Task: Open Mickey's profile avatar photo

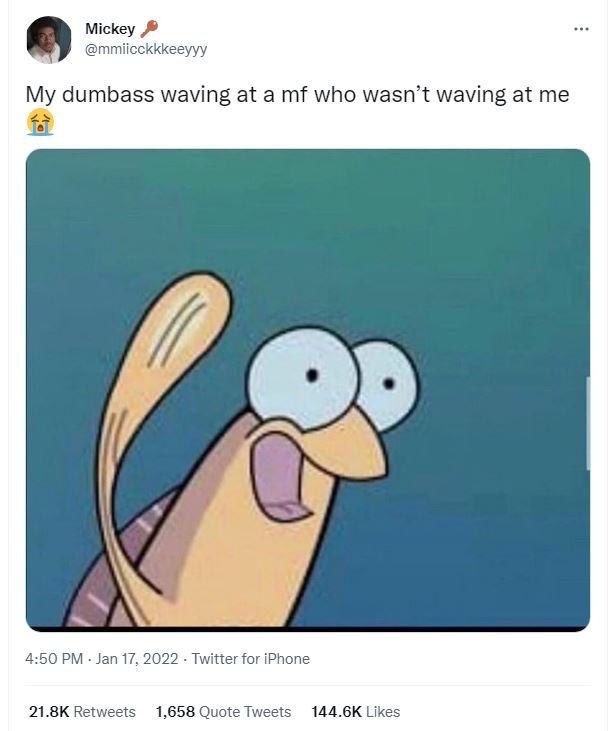Action: click(x=49, y=40)
